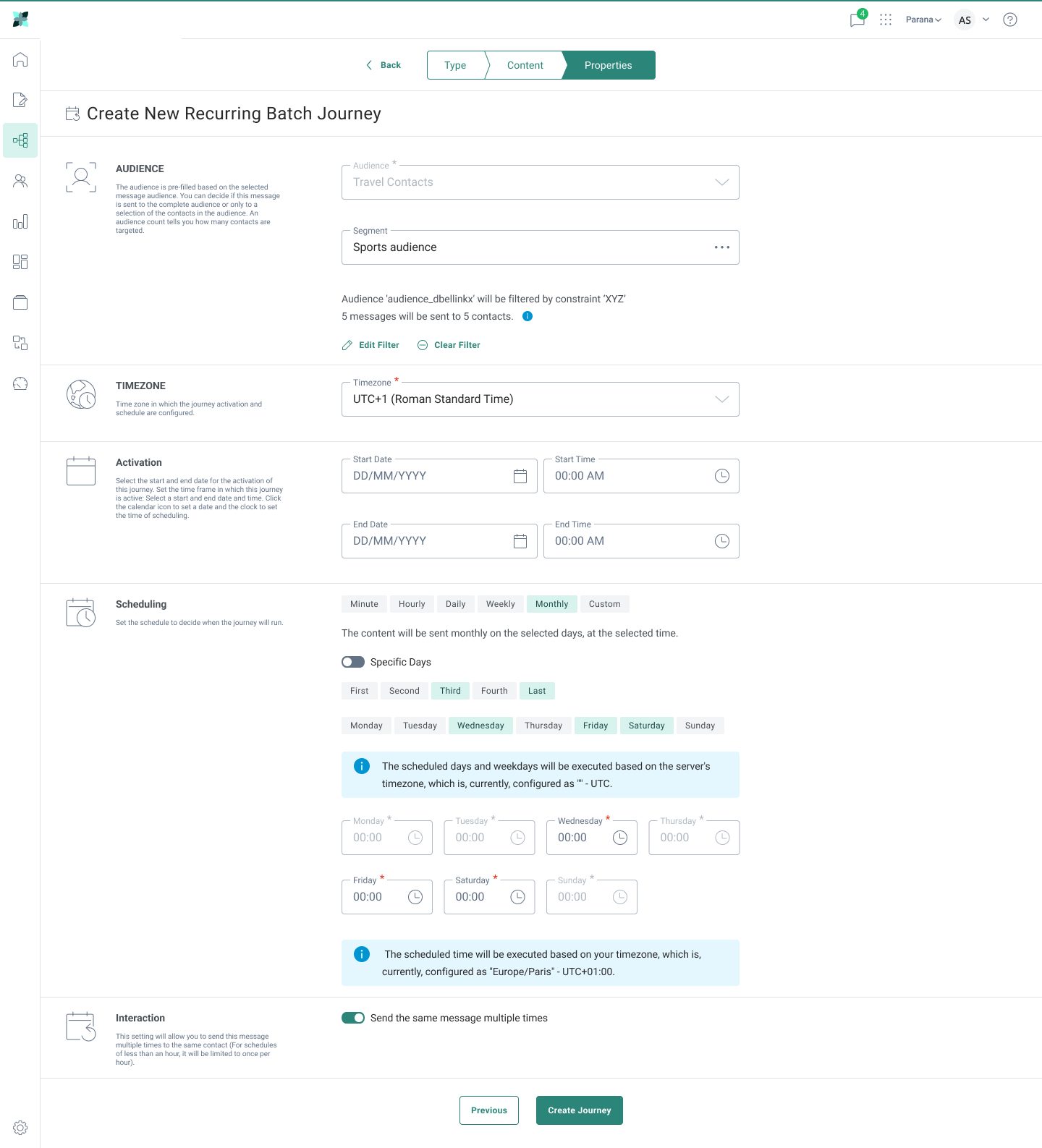Open settings gear in sidebar
1042x1148 pixels.
[x=20, y=1128]
